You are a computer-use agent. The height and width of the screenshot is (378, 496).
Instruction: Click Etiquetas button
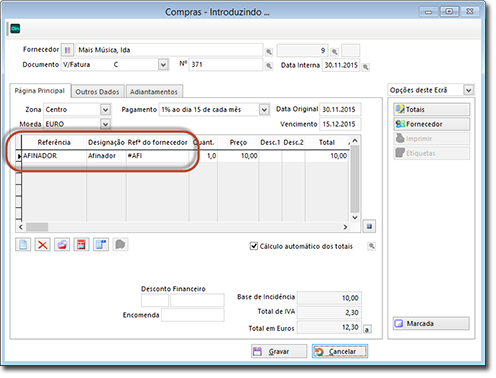click(432, 153)
